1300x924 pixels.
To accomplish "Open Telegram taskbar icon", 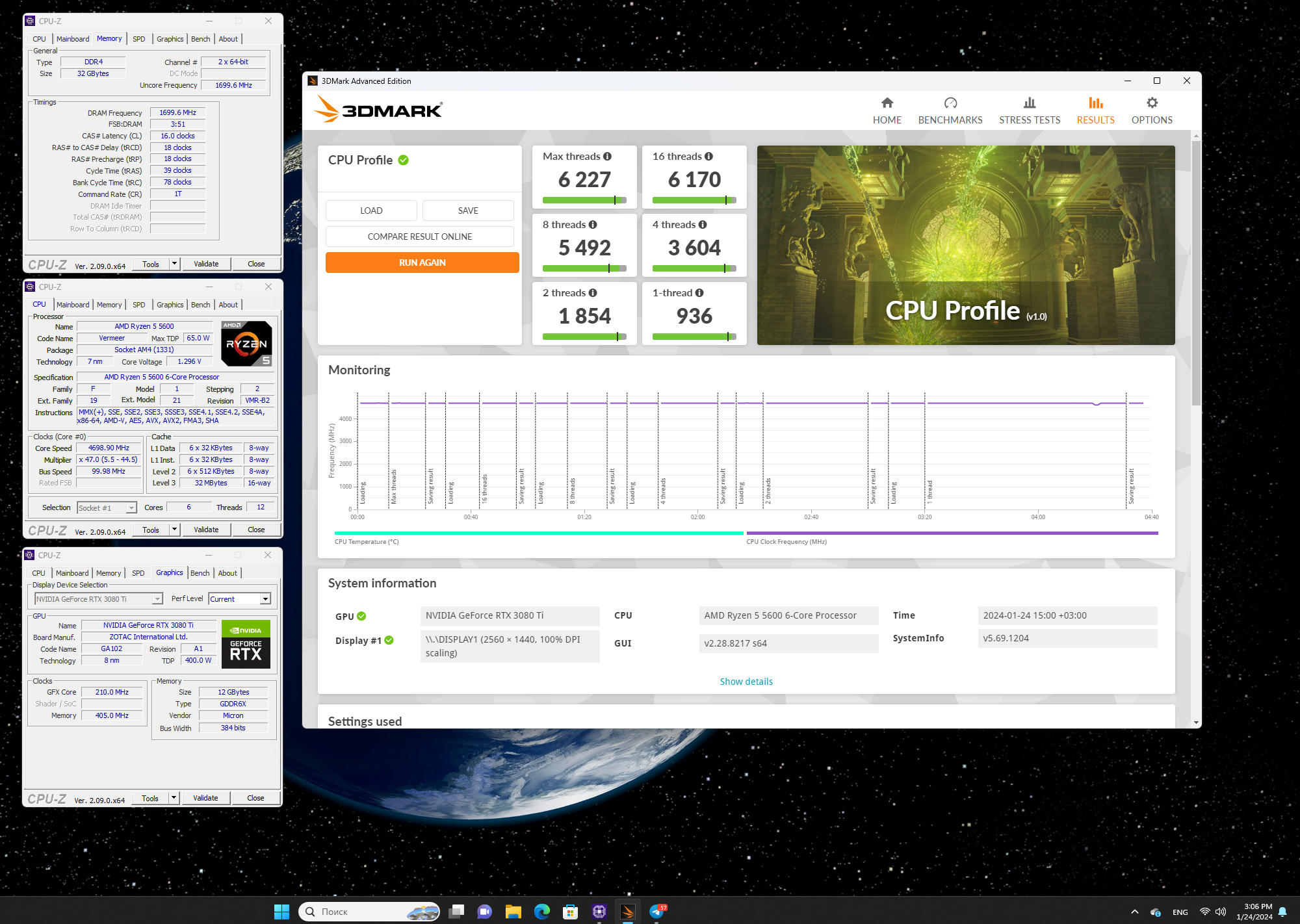I will 657,912.
